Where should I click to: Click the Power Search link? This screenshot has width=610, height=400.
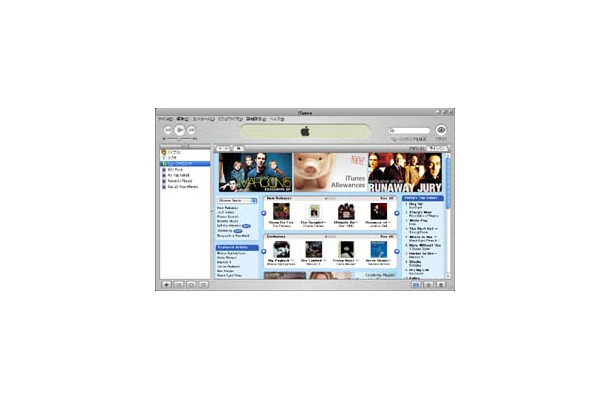pos(228,217)
